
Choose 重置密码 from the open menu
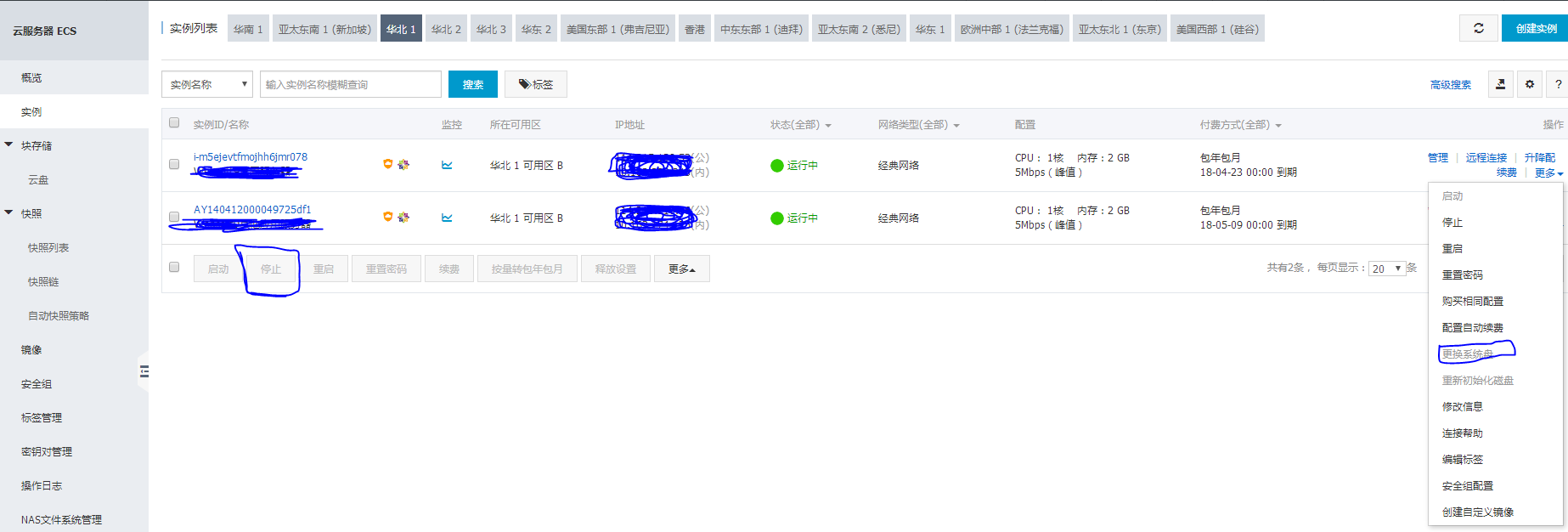(1462, 274)
